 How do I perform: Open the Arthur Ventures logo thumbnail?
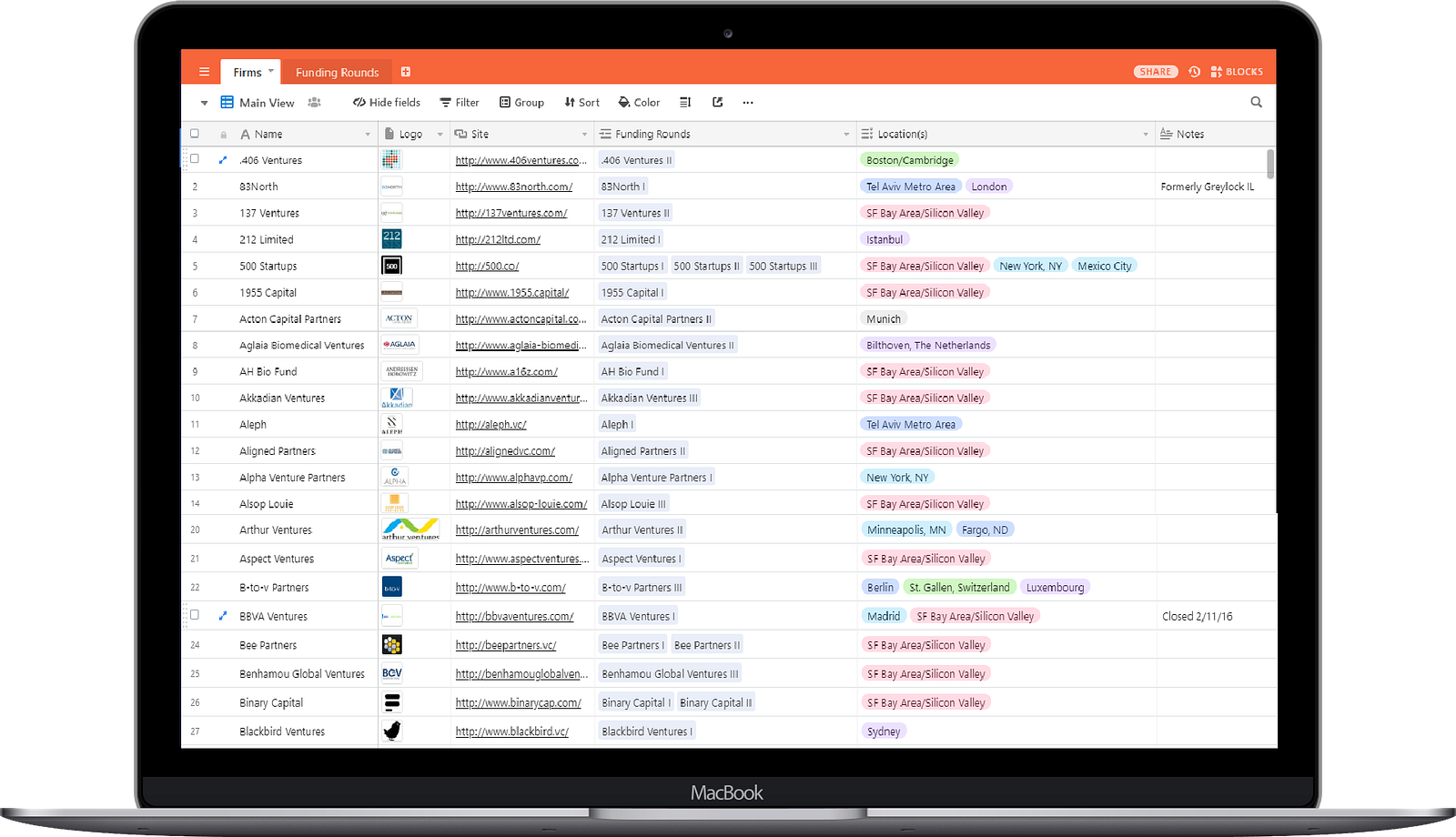(x=410, y=529)
